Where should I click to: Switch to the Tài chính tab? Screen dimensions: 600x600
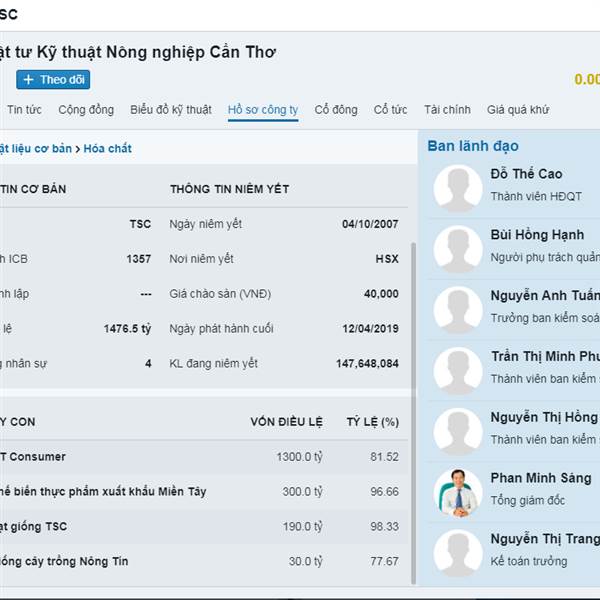[447, 110]
